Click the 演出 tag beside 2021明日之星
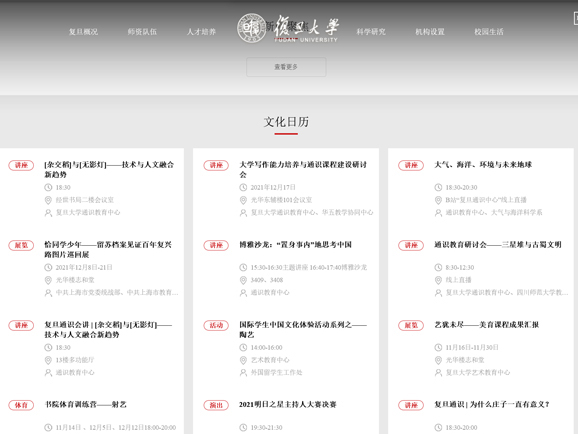578x434 pixels. point(216,405)
